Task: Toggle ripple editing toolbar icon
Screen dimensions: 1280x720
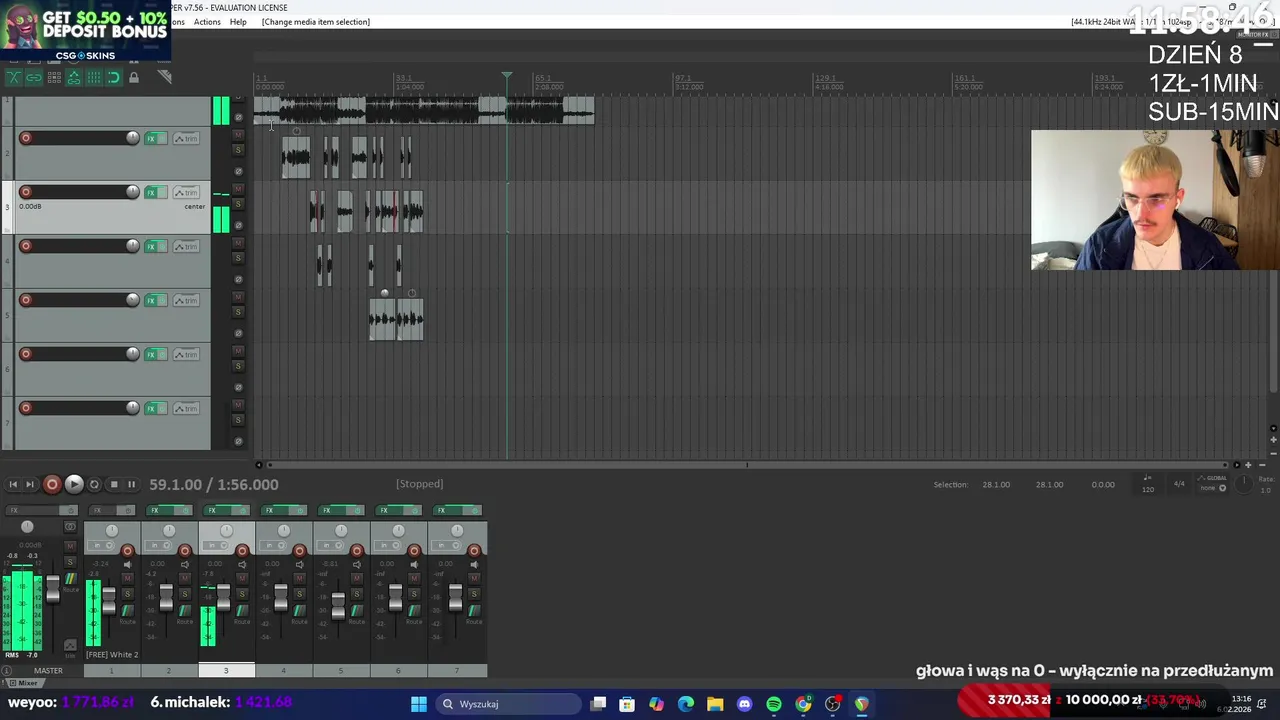Action: (x=54, y=77)
